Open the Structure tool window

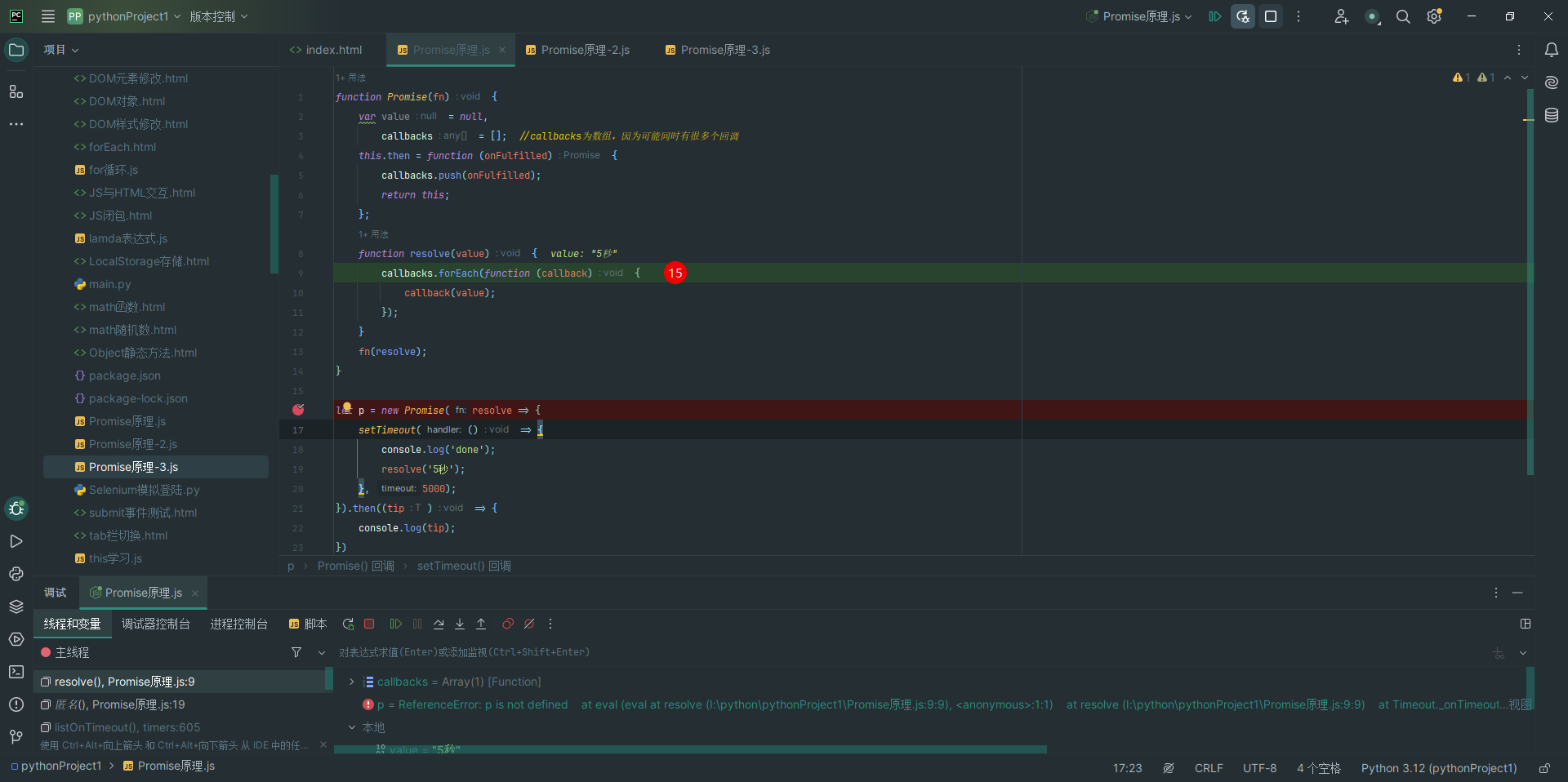coord(16,91)
